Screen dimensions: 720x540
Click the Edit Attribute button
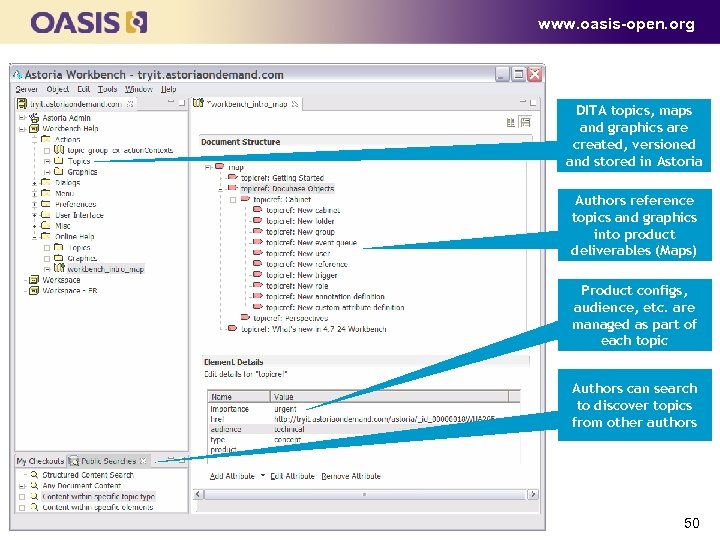[292, 476]
